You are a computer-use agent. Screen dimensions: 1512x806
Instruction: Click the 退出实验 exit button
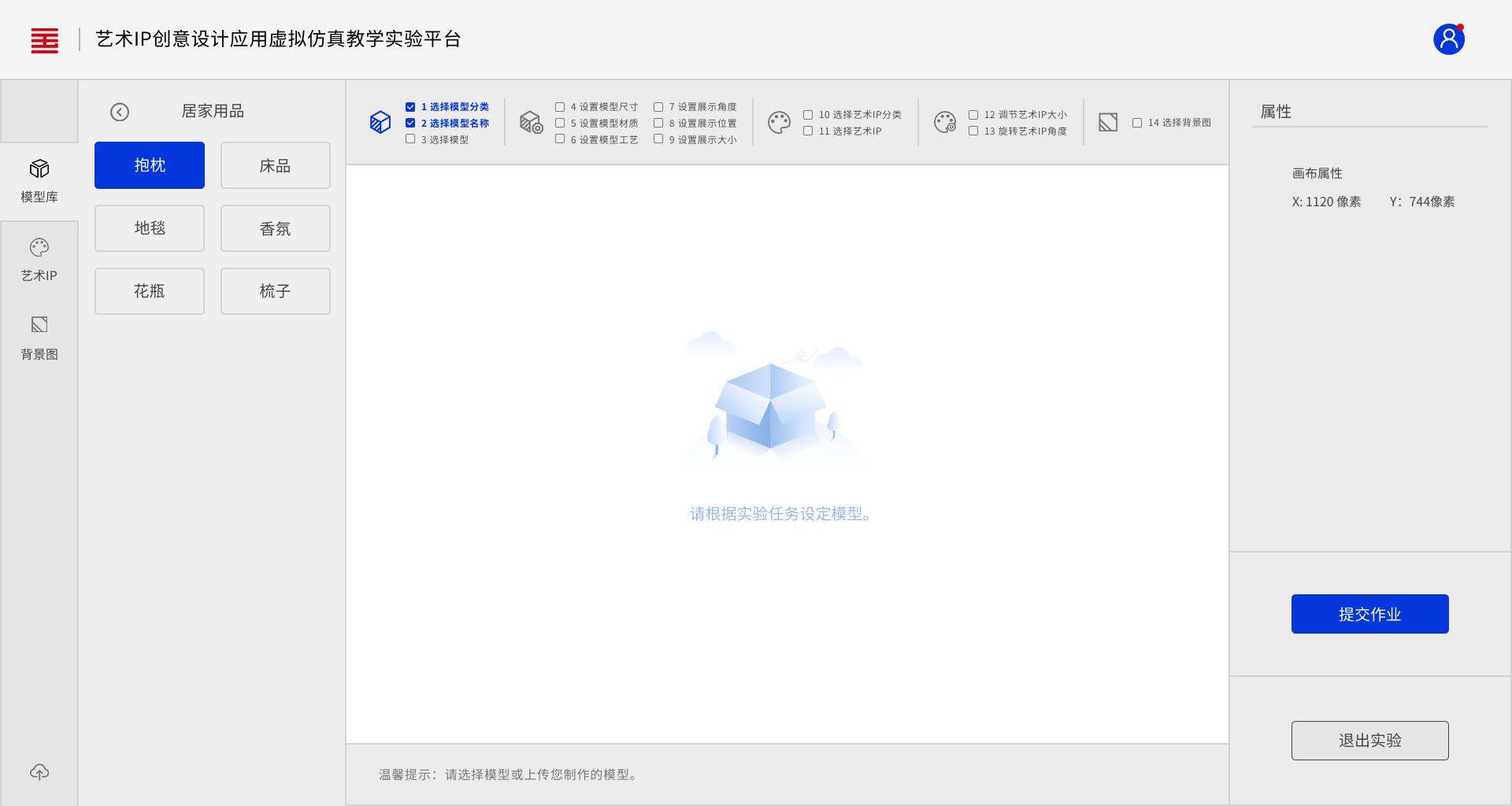1370,741
